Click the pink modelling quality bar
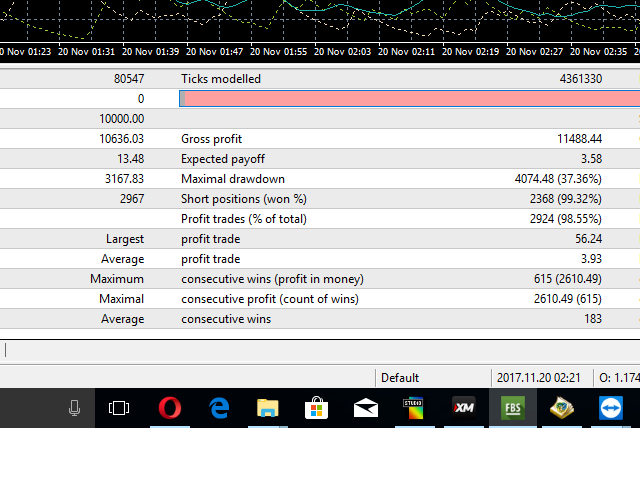Screen dimensions: 640x480 pyautogui.click(x=409, y=99)
